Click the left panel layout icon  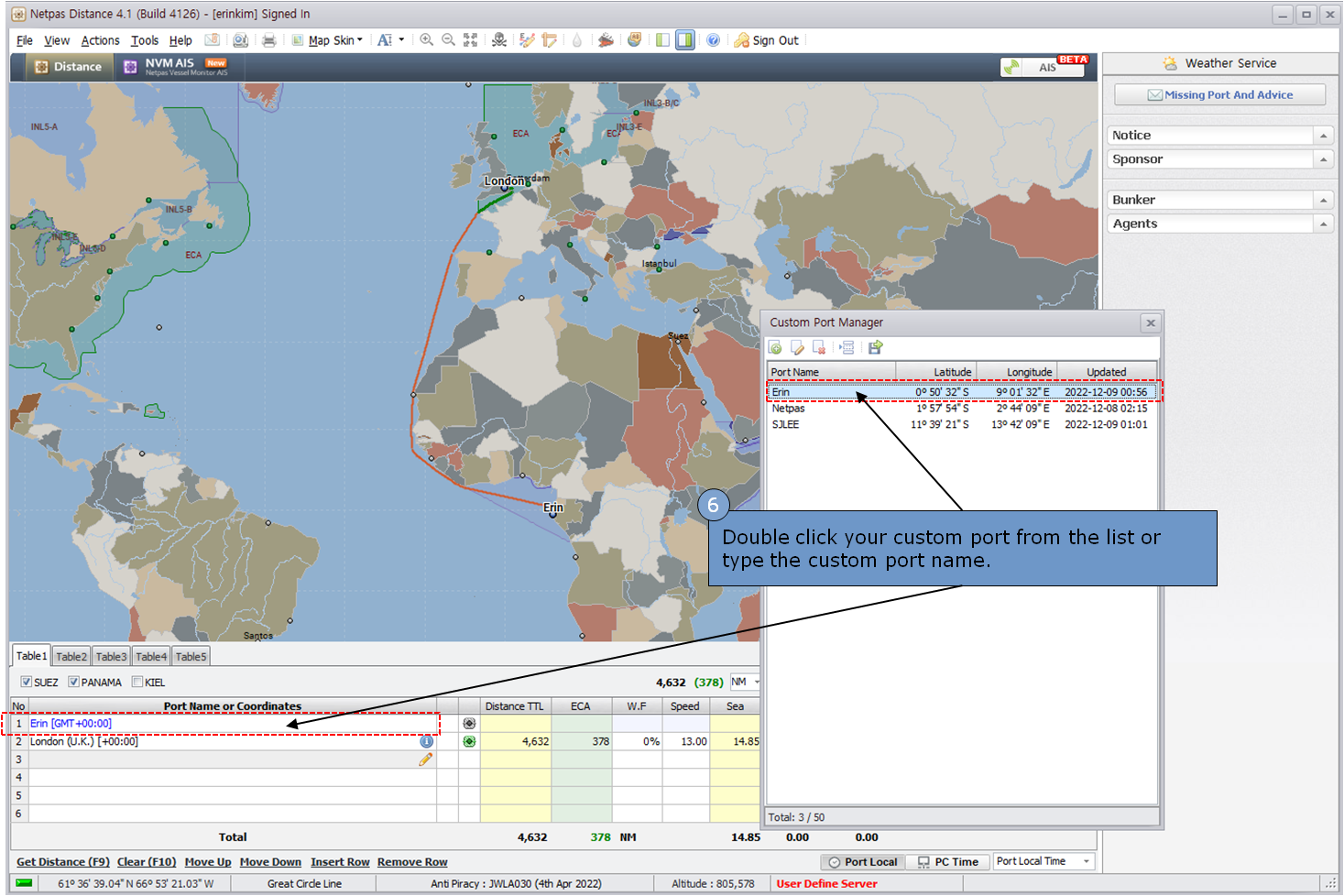662,39
